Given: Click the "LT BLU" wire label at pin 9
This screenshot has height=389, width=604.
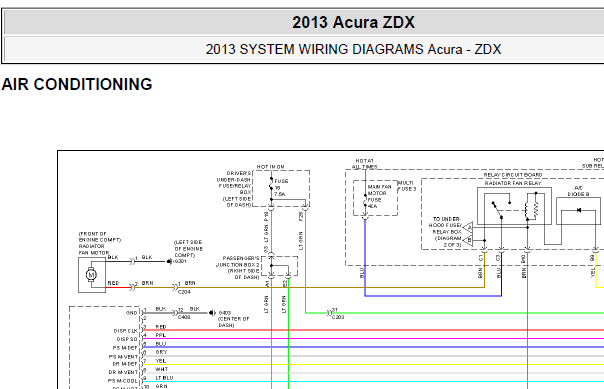Looking at the screenshot, I should pos(164,378).
